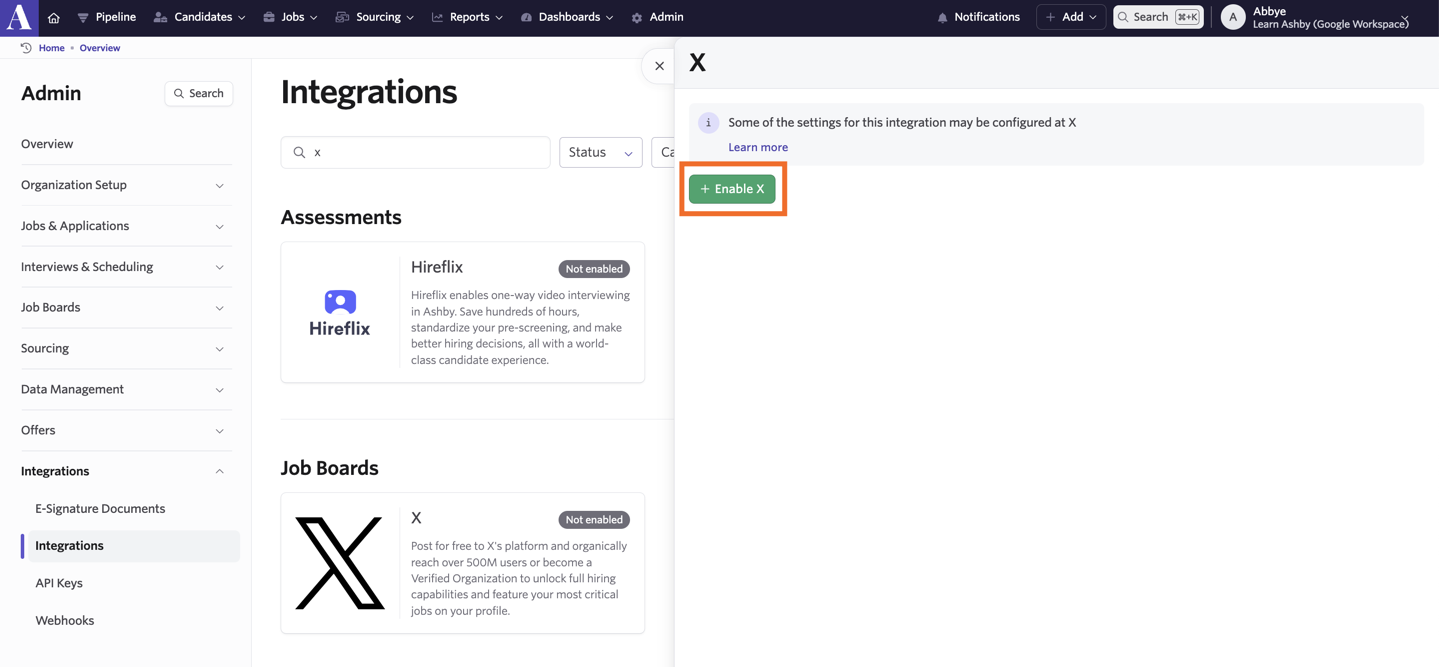Click the info icon in X panel

pos(709,123)
